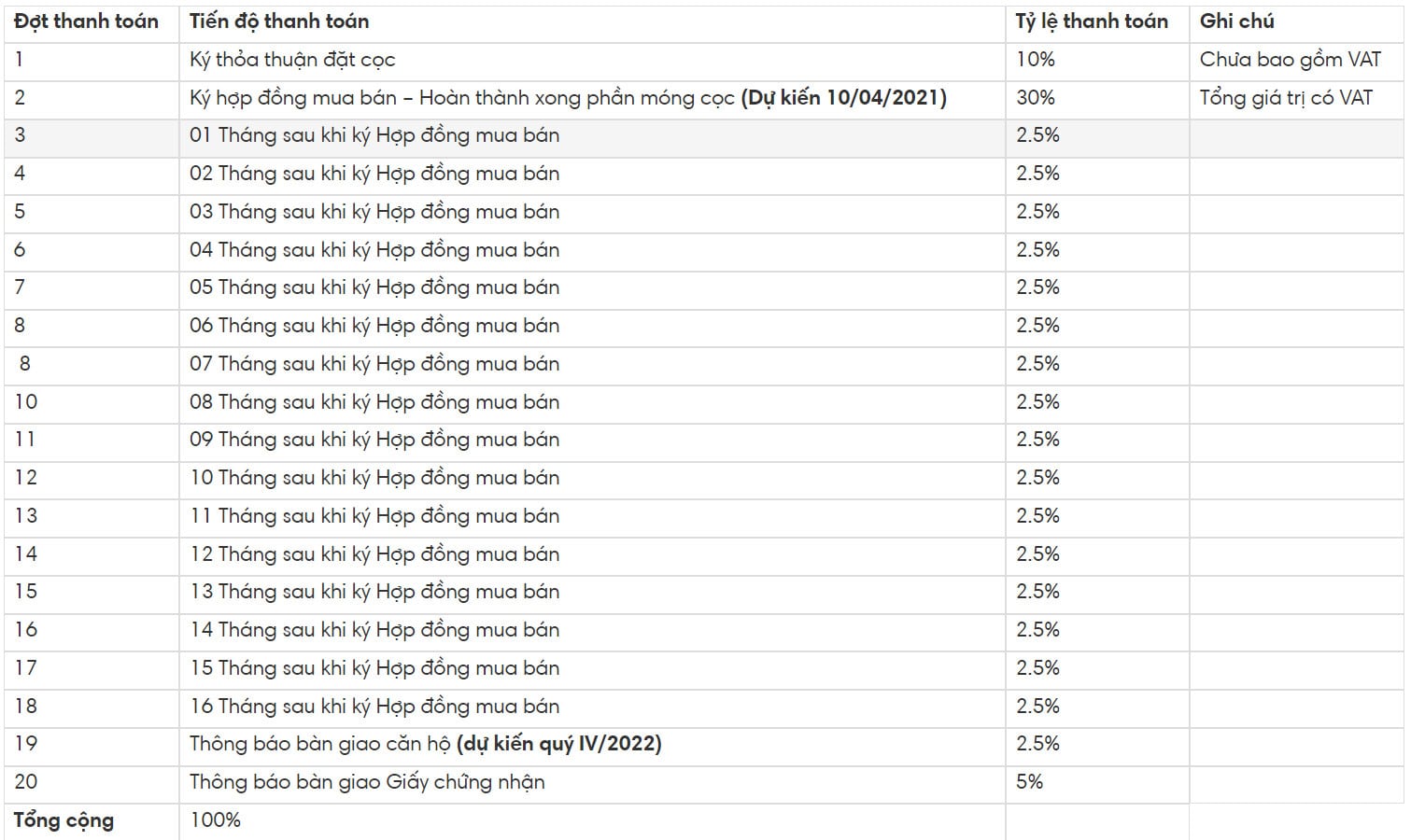1411x840 pixels.
Task: Select the "Ký thỏa thuận đặt cọc" cell
Action: pyautogui.click(x=292, y=60)
